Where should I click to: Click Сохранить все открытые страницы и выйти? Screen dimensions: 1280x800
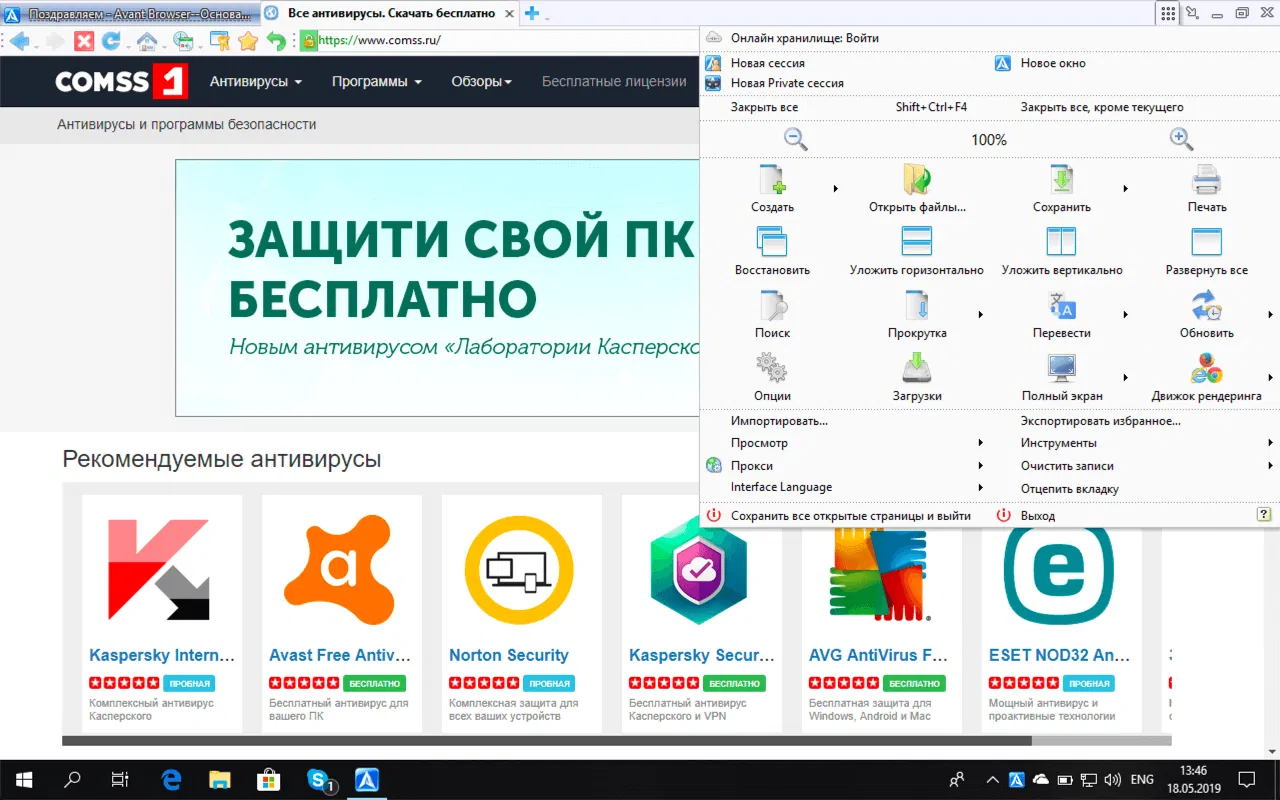[x=850, y=516]
